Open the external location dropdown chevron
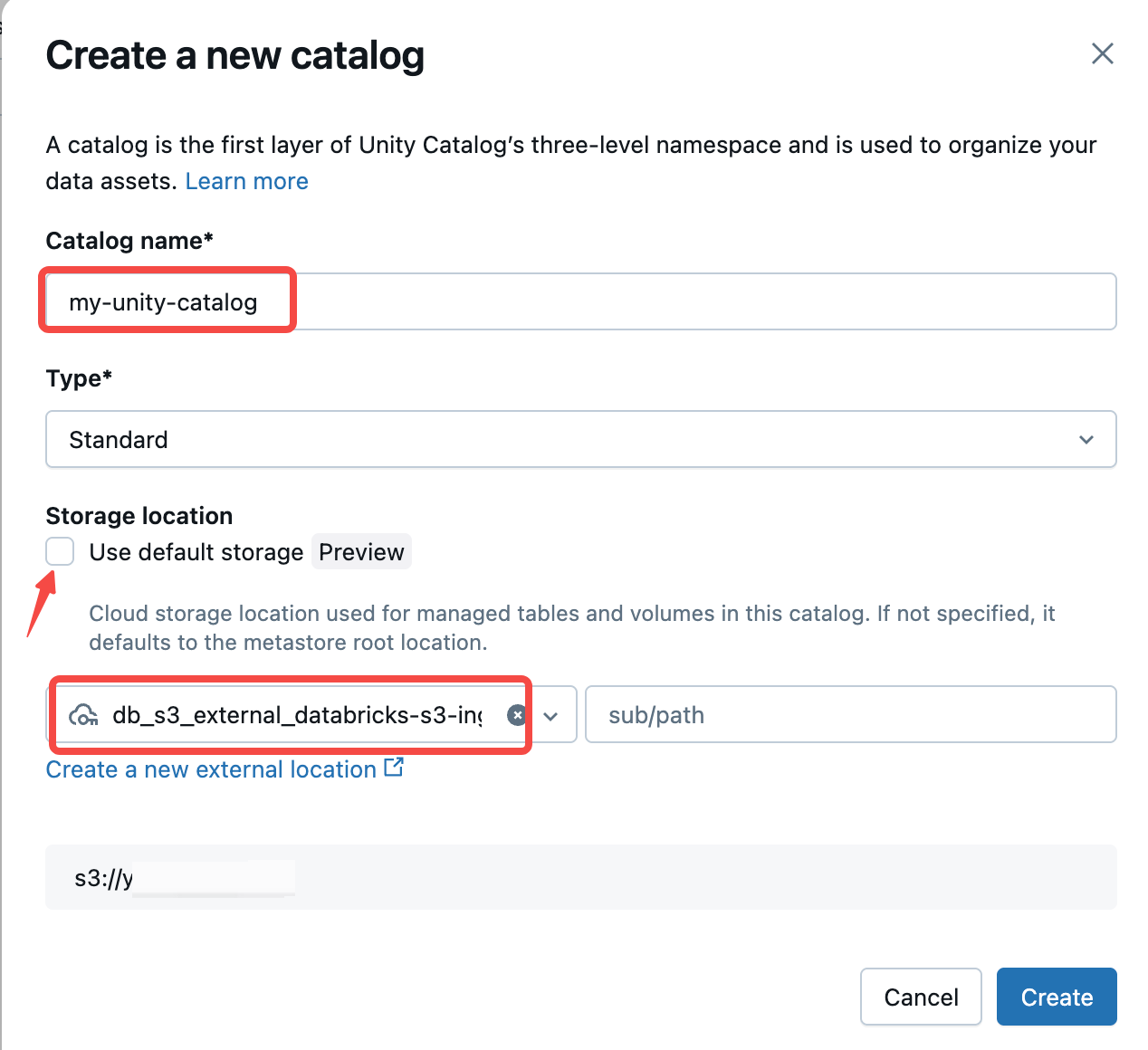 coord(550,715)
